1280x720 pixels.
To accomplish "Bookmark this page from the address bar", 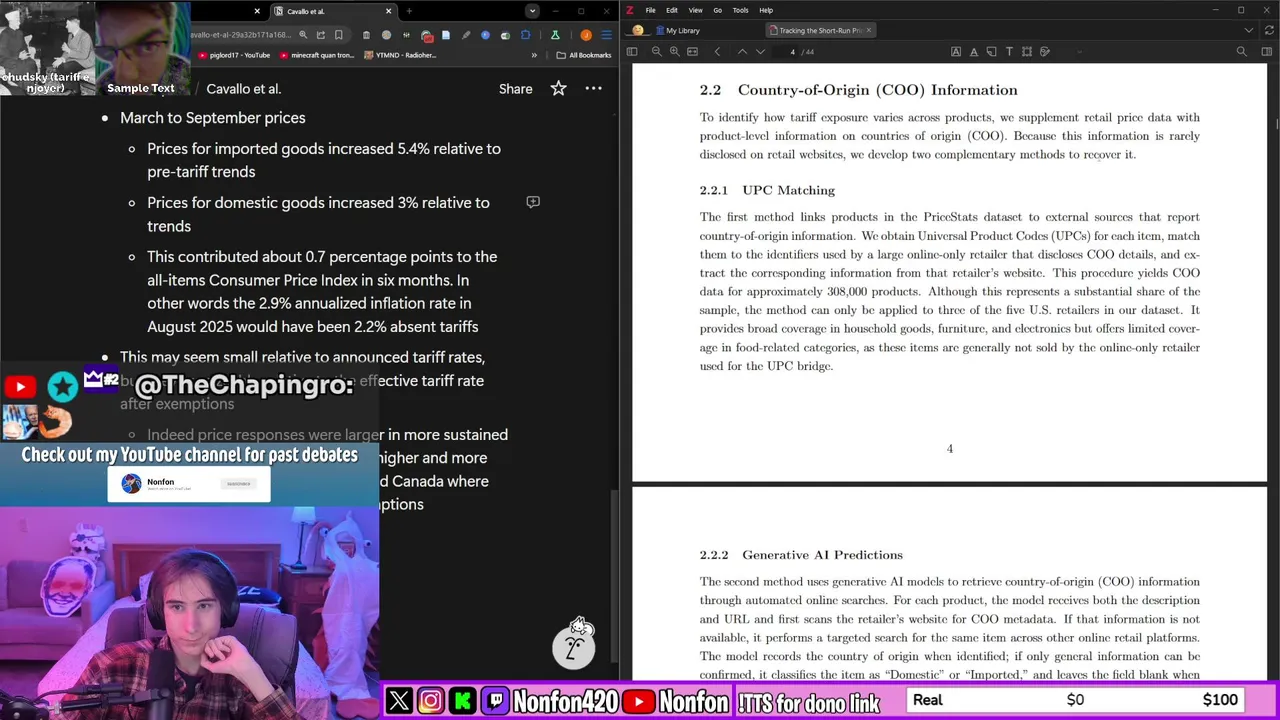I will coord(338,35).
